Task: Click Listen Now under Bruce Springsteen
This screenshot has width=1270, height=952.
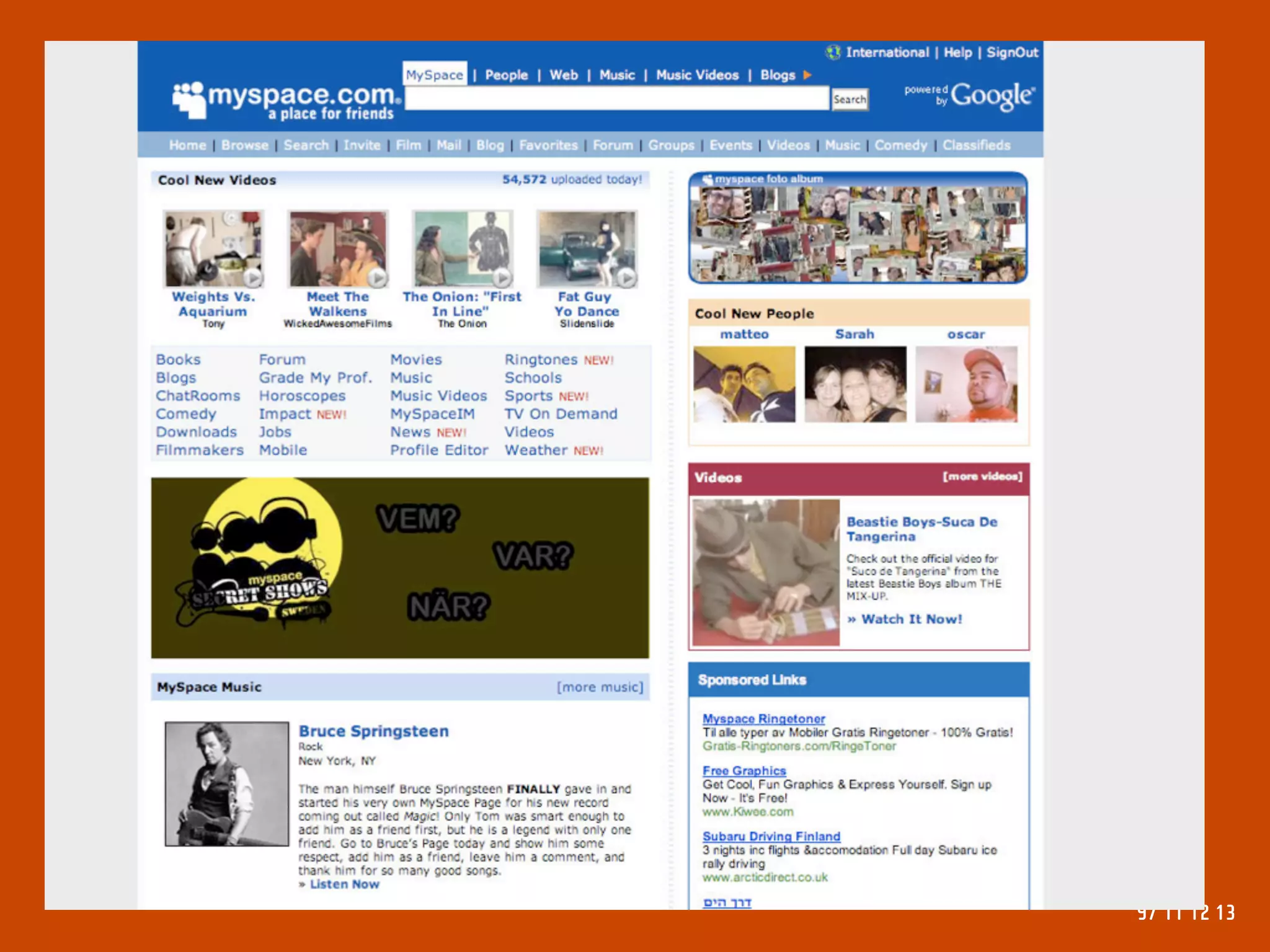Action: click(x=344, y=884)
